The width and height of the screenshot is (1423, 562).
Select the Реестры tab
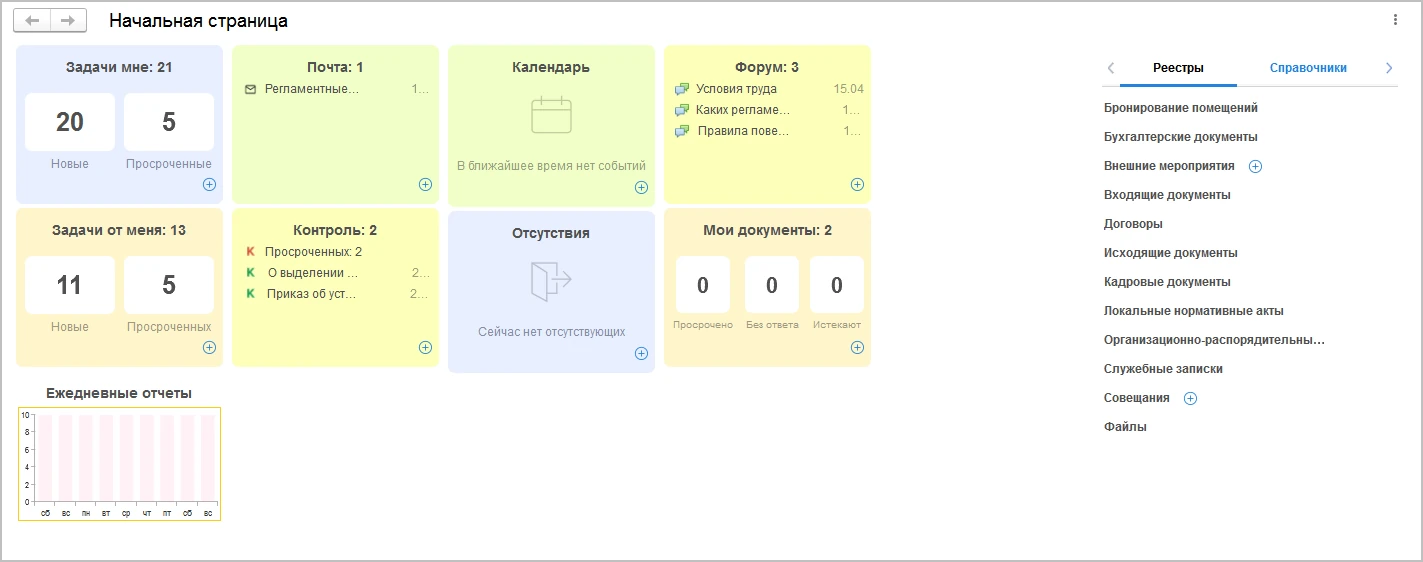[1177, 68]
